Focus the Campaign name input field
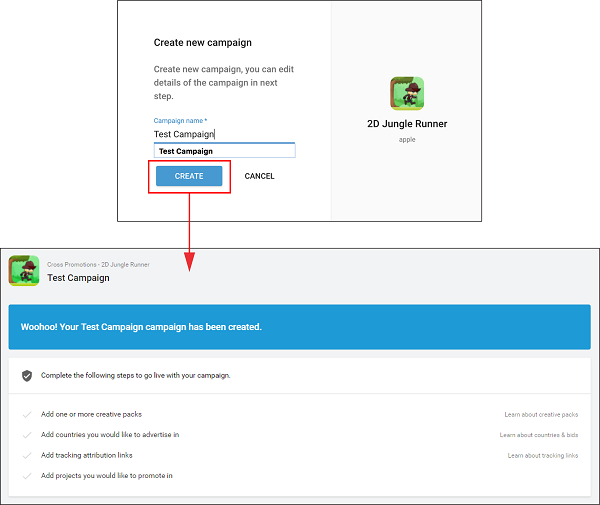The height and width of the screenshot is (505, 600). (x=223, y=134)
